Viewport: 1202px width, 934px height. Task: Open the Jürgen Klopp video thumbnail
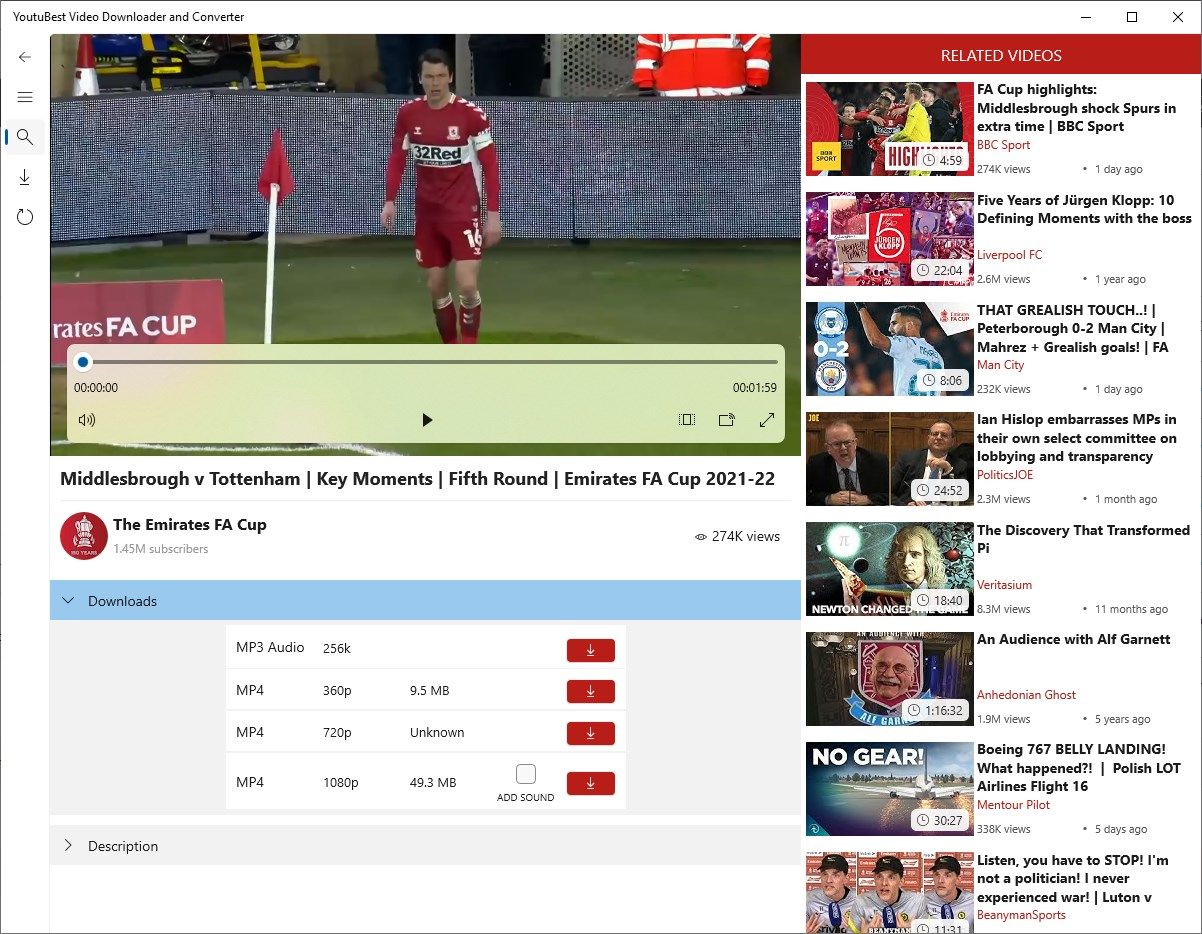pos(890,239)
